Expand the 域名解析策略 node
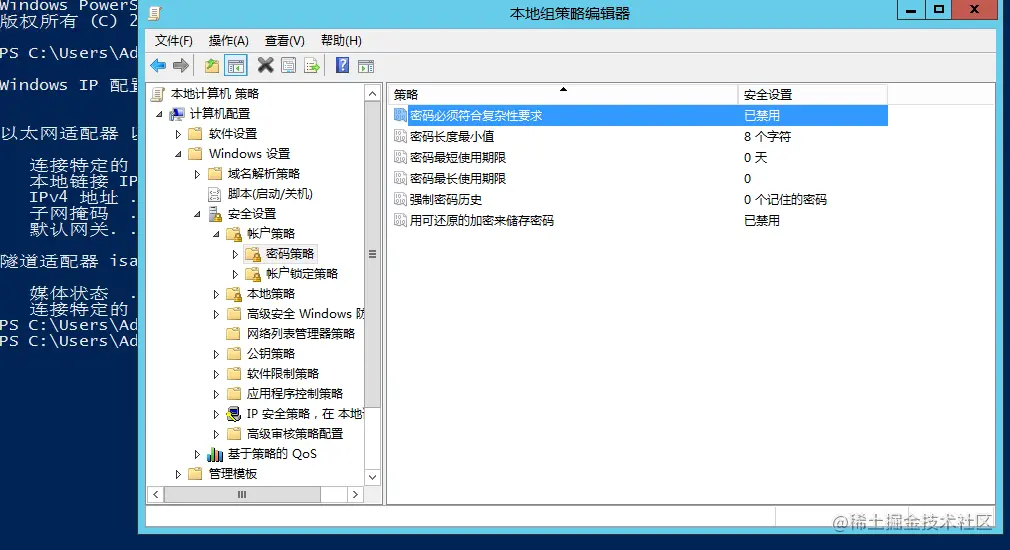1010x550 pixels. 197,174
